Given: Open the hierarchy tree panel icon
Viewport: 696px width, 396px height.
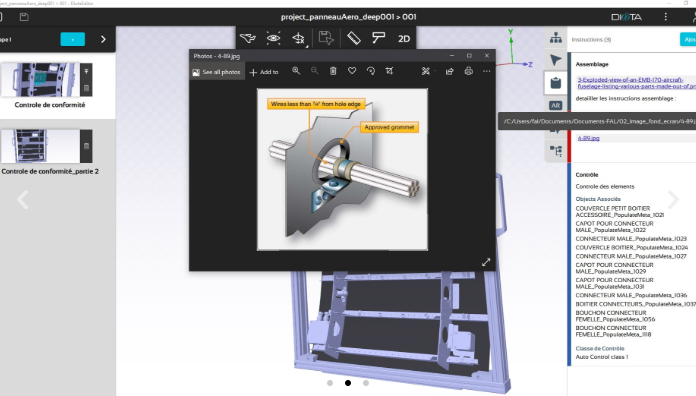Looking at the screenshot, I should pyautogui.click(x=556, y=38).
